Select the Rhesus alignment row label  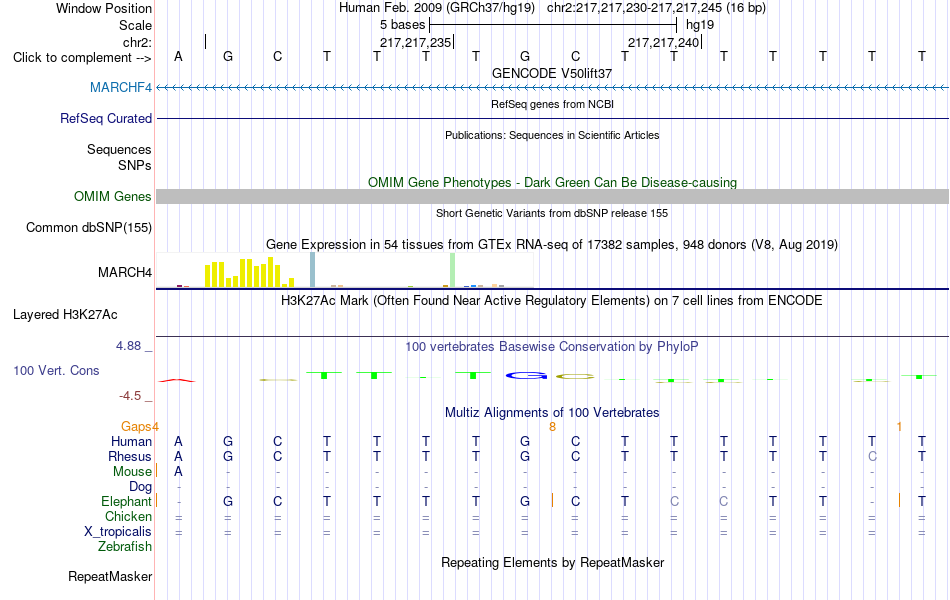(x=130, y=457)
